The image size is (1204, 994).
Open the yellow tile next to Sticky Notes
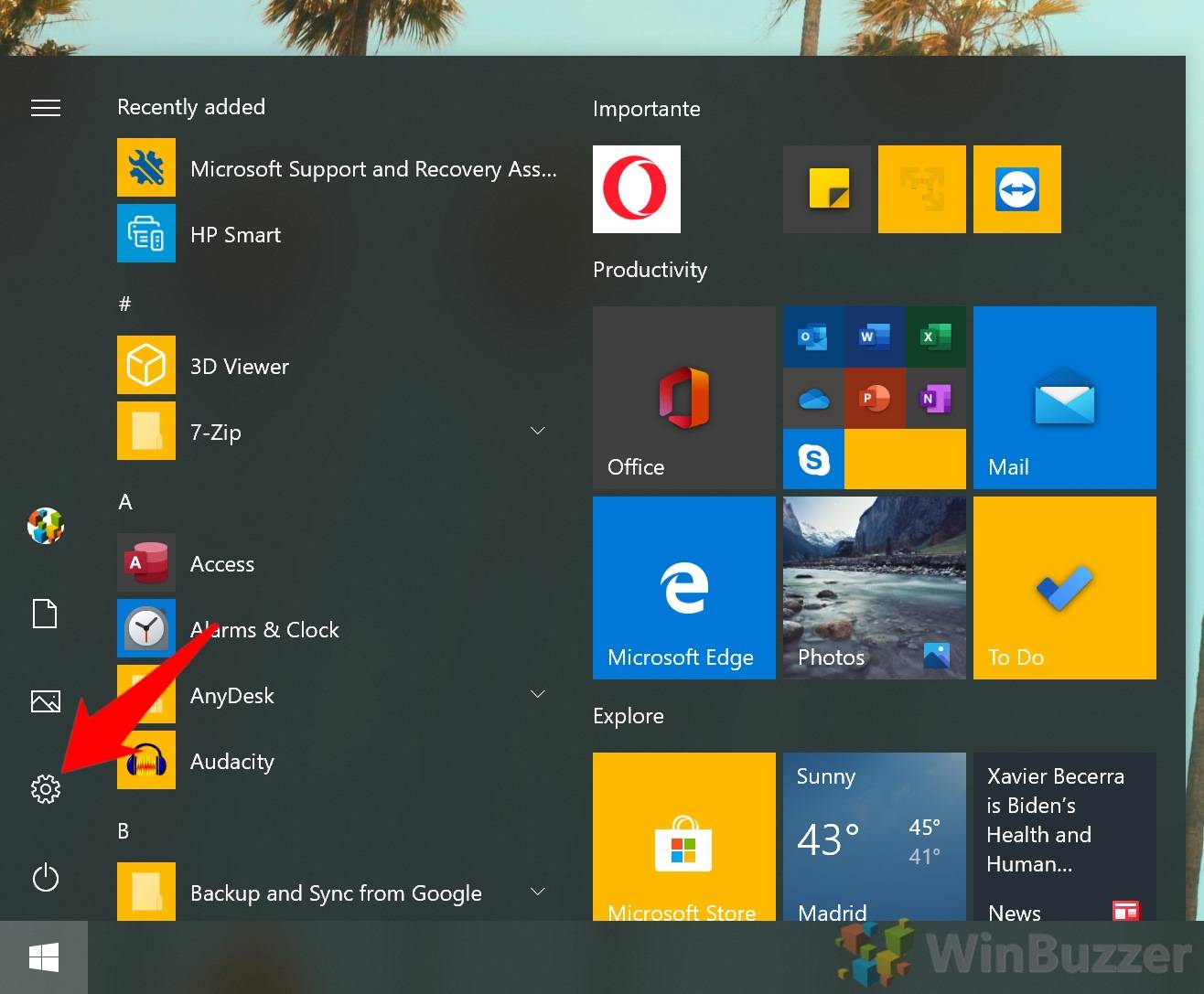pos(922,189)
